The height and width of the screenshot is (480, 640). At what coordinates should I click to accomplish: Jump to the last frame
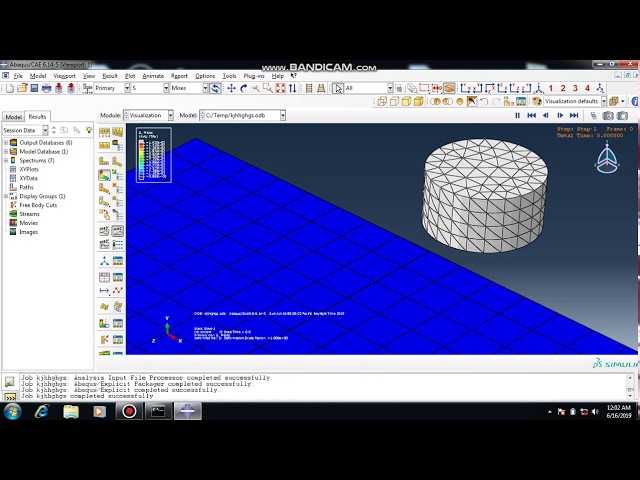[574, 116]
